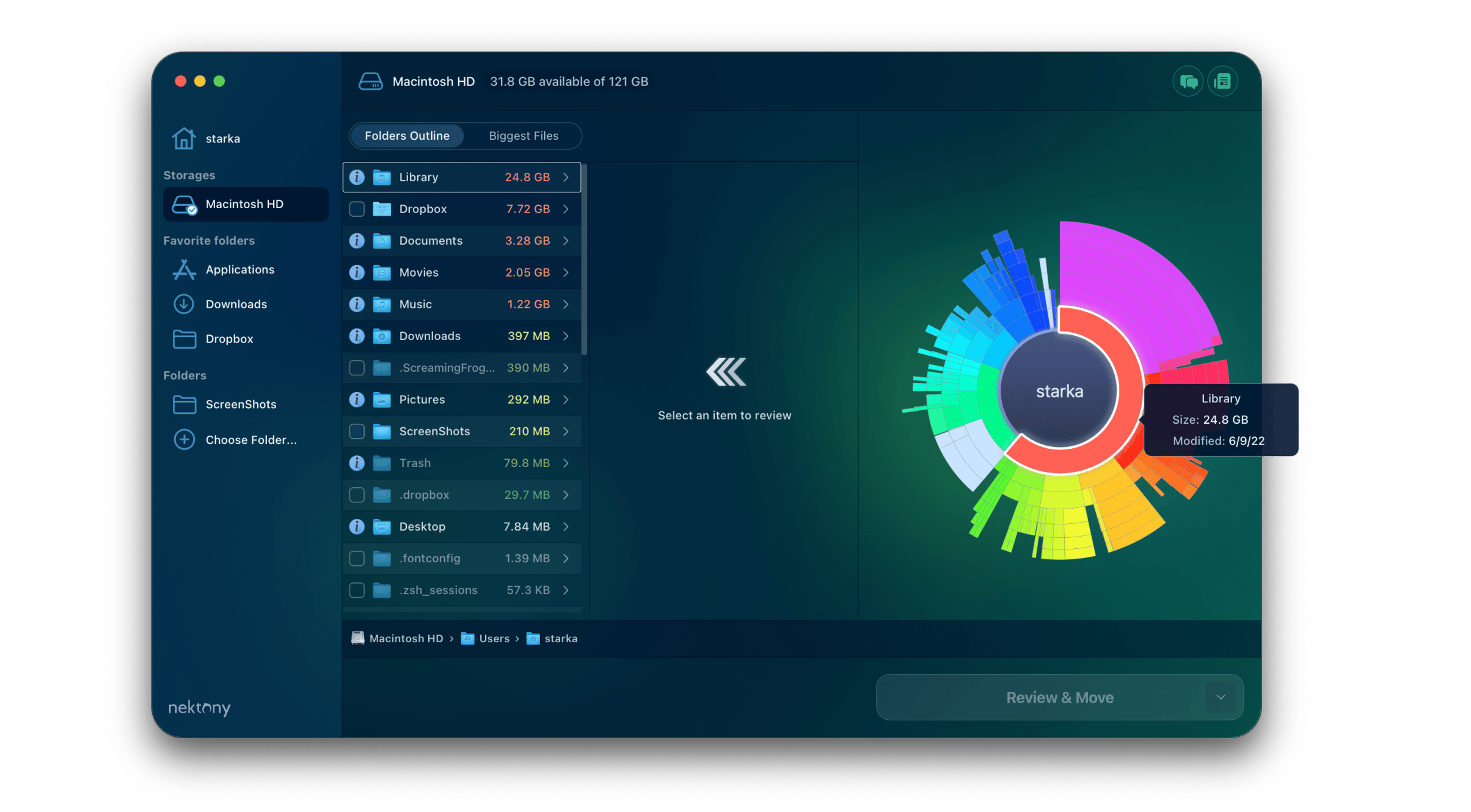This screenshot has width=1471, height=812.
Task: Click the ScreenShots folder icon in sidebar
Action: coord(185,404)
